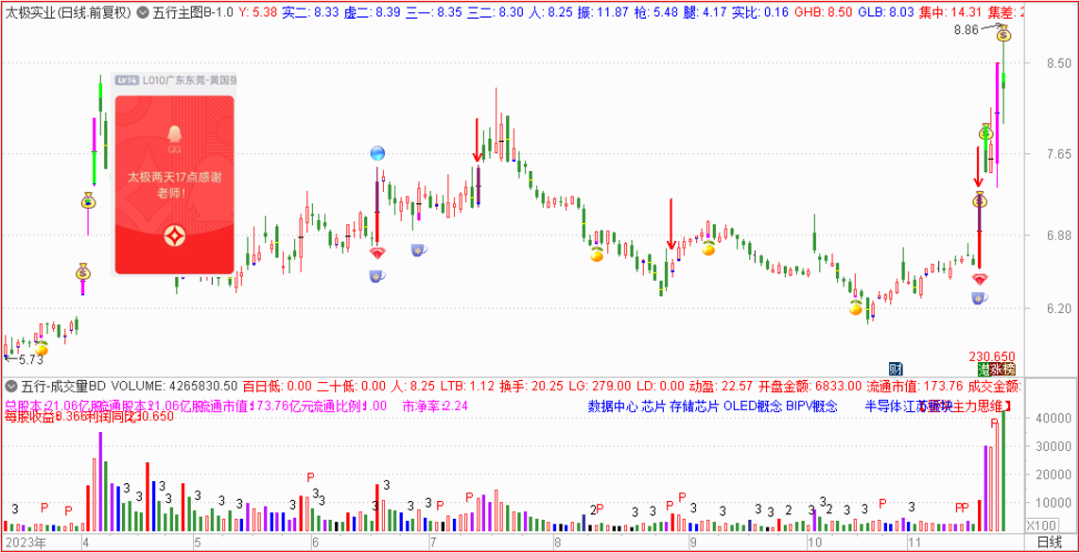Viewport: 1080px width, 553px height.
Task: Click the 财 finance icon below chart
Action: tap(895, 368)
